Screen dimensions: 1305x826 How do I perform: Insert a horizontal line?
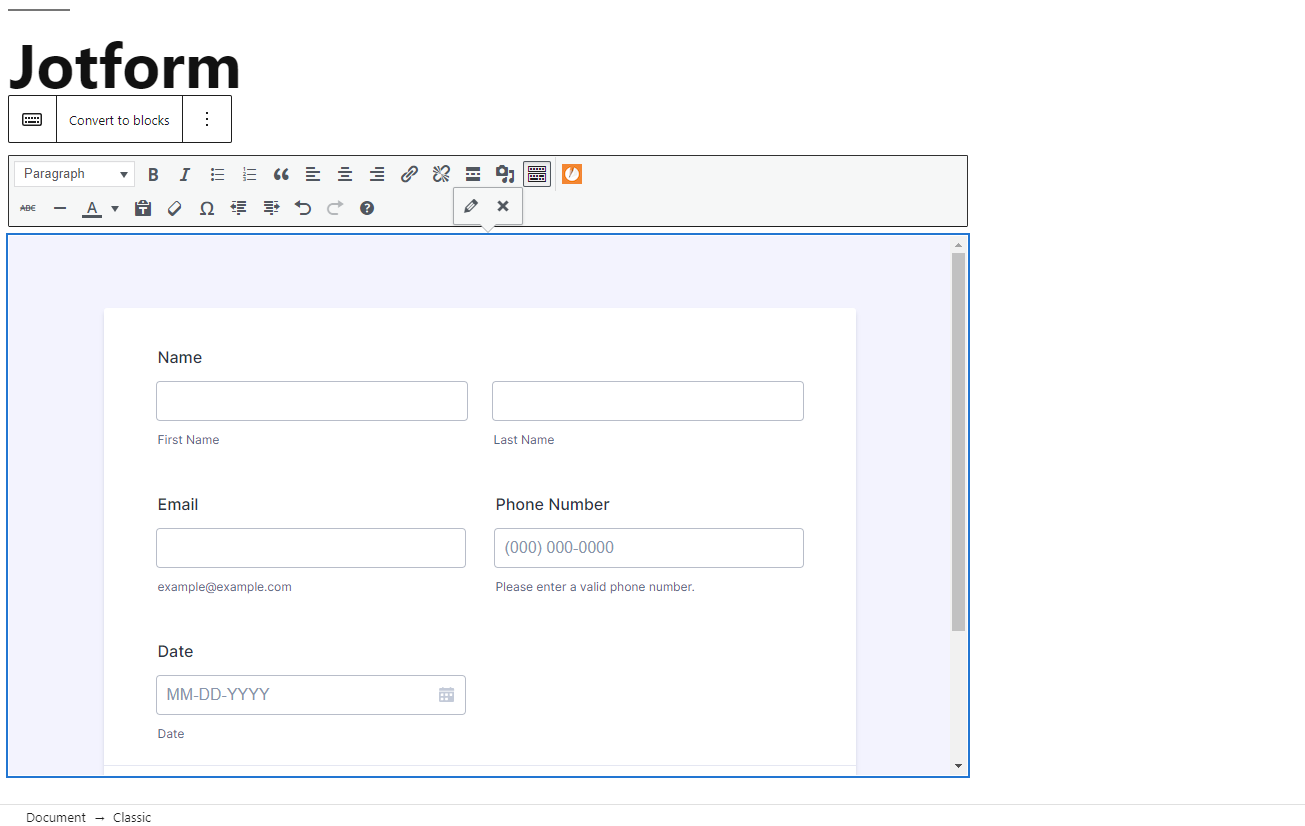[x=60, y=208]
